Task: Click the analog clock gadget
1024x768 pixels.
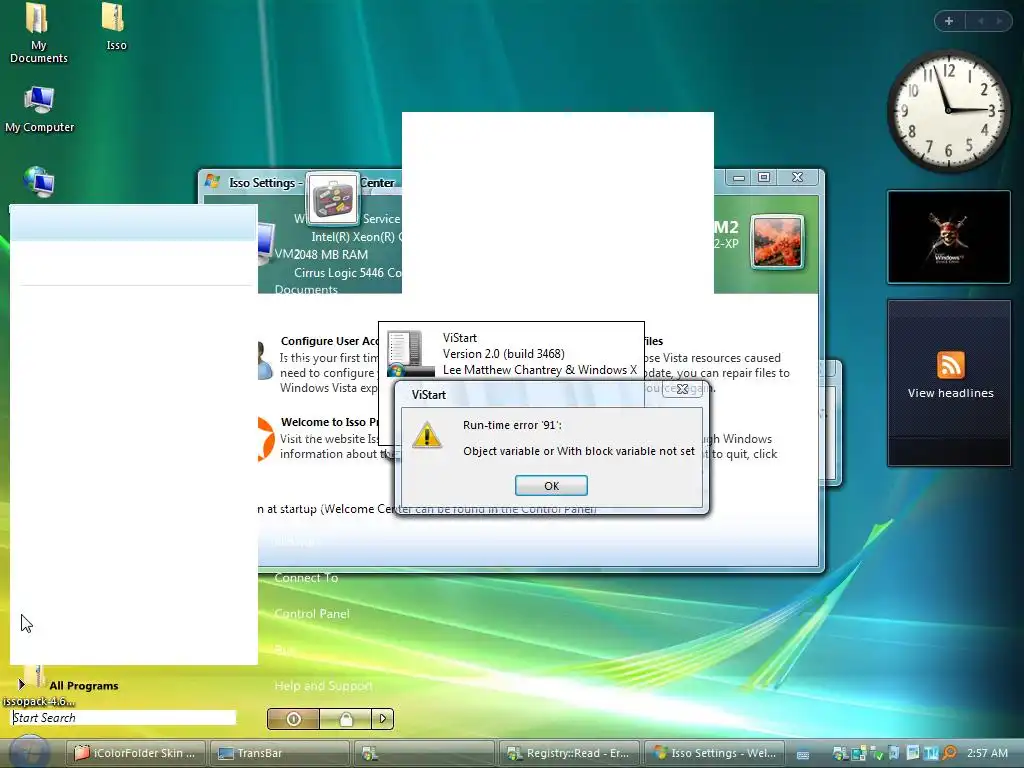Action: [x=948, y=111]
